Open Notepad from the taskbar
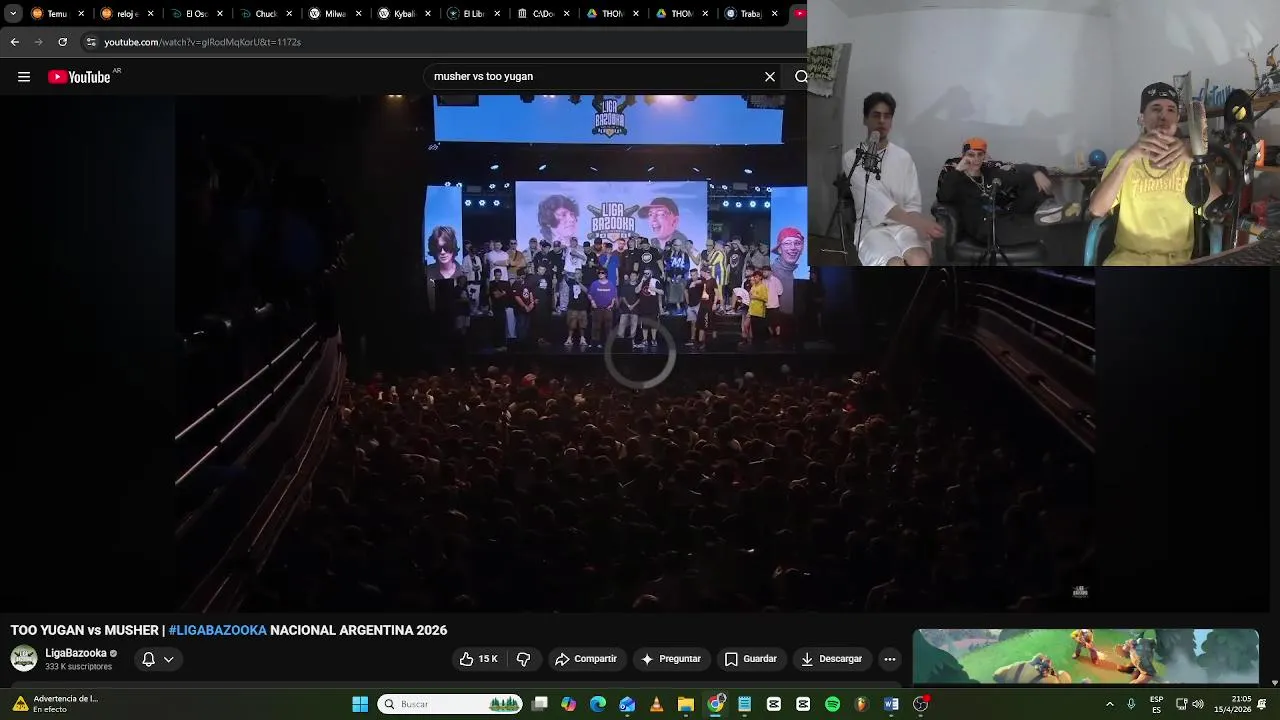 pos(745,704)
